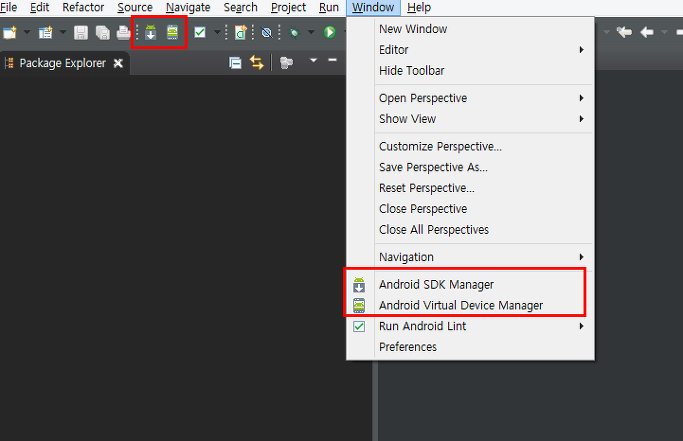Screen dimensions: 683x441
Task: Open Preferences from the Window menu
Action: [470, 347]
